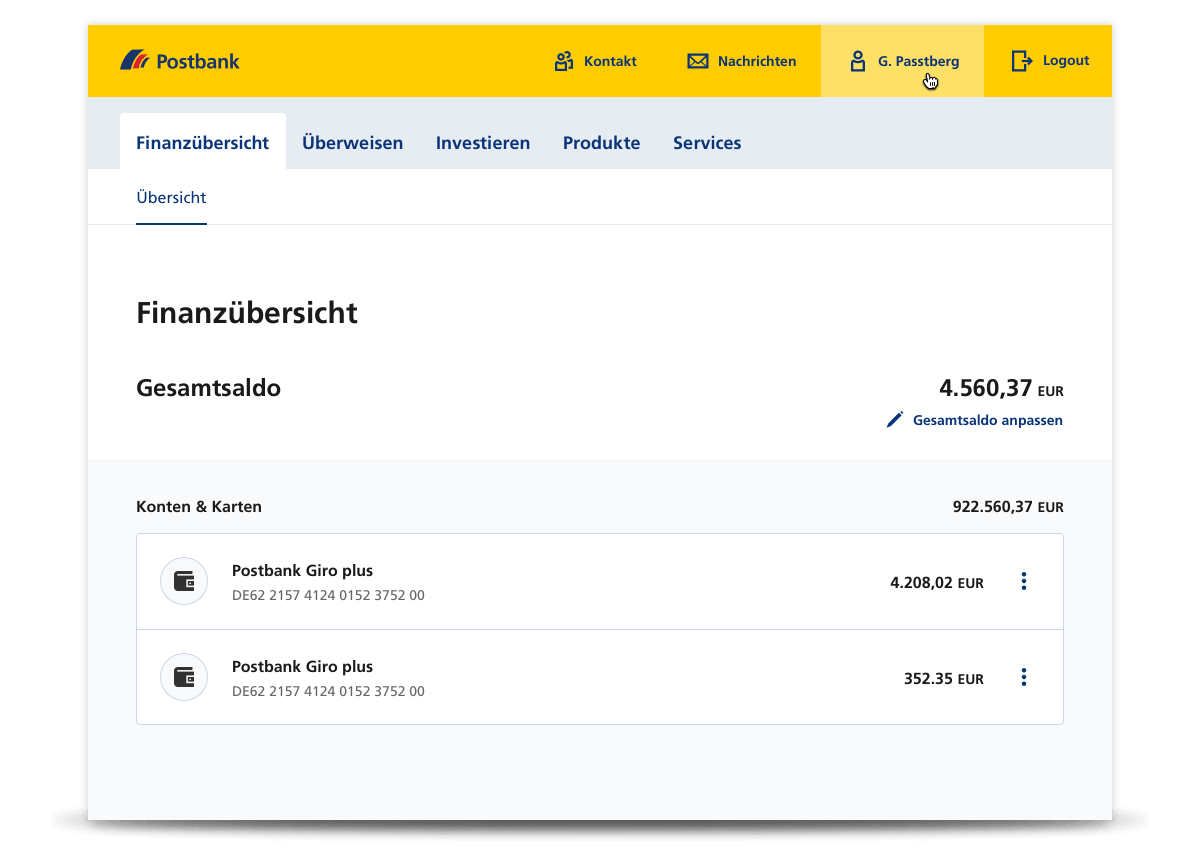Open the G. Passtberg account menu

[x=902, y=61]
